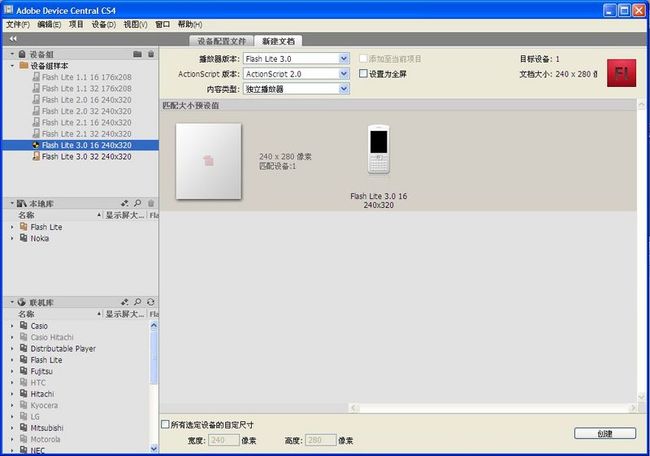The height and width of the screenshot is (456, 650).
Task: Click the Create button
Action: [605, 433]
